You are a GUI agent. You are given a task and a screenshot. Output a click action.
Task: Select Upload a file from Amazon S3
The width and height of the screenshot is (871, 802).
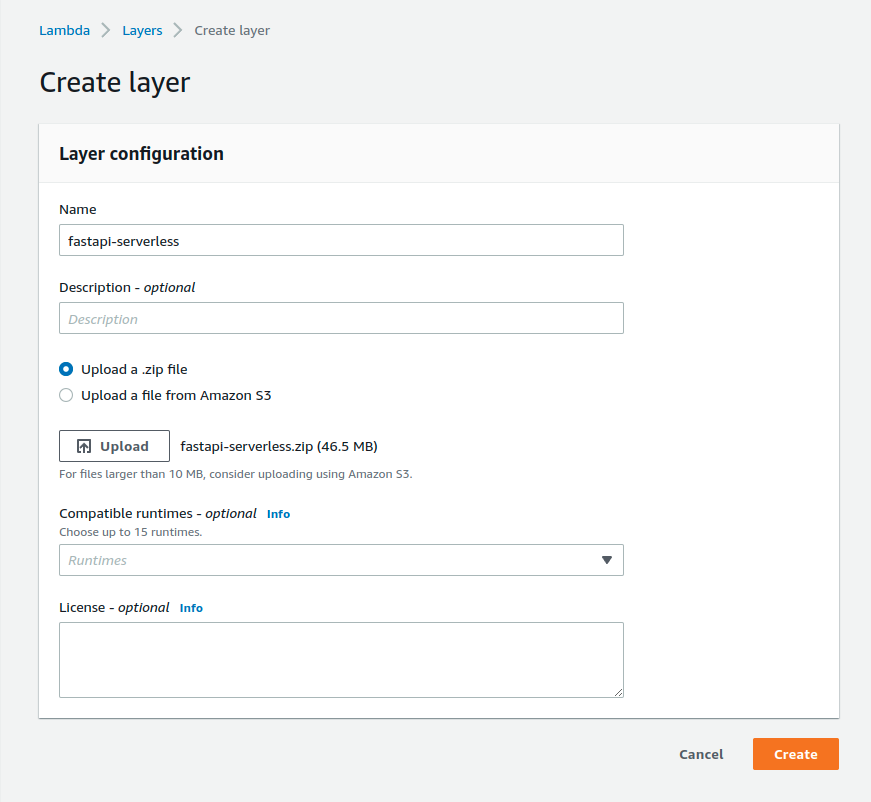(66, 395)
